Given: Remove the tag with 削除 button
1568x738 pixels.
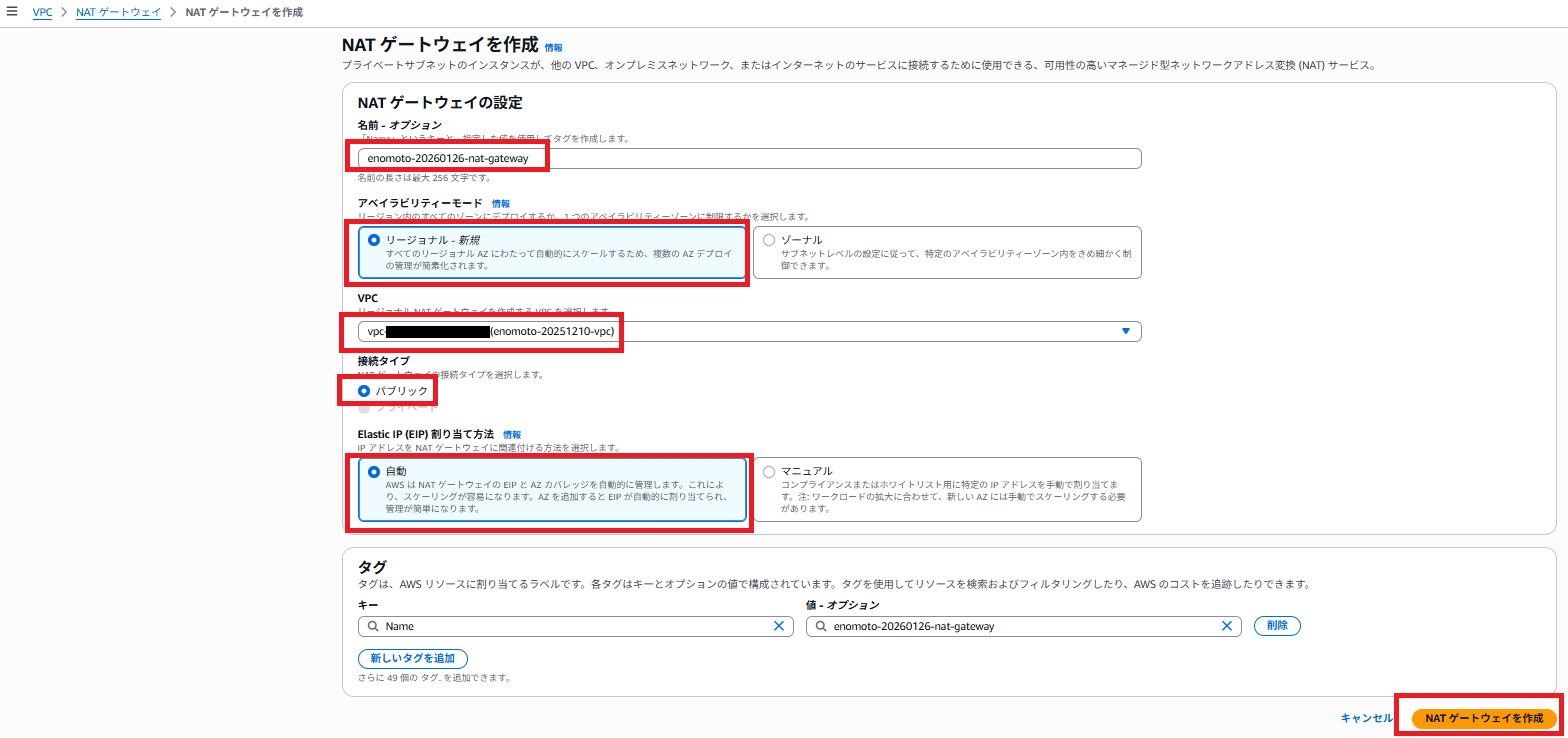Looking at the screenshot, I should coord(1276,626).
